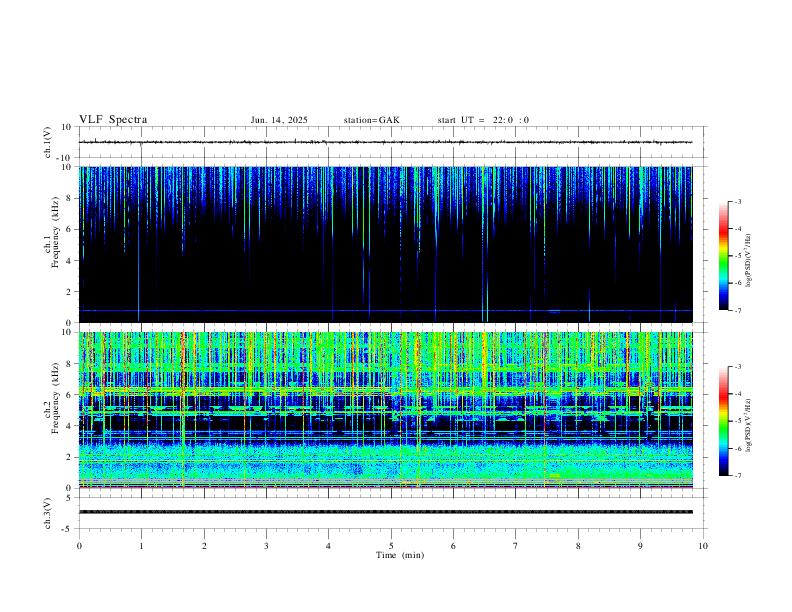Click the ch.2 PSD color scale bar
This screenshot has height=612, width=792.
point(723,421)
